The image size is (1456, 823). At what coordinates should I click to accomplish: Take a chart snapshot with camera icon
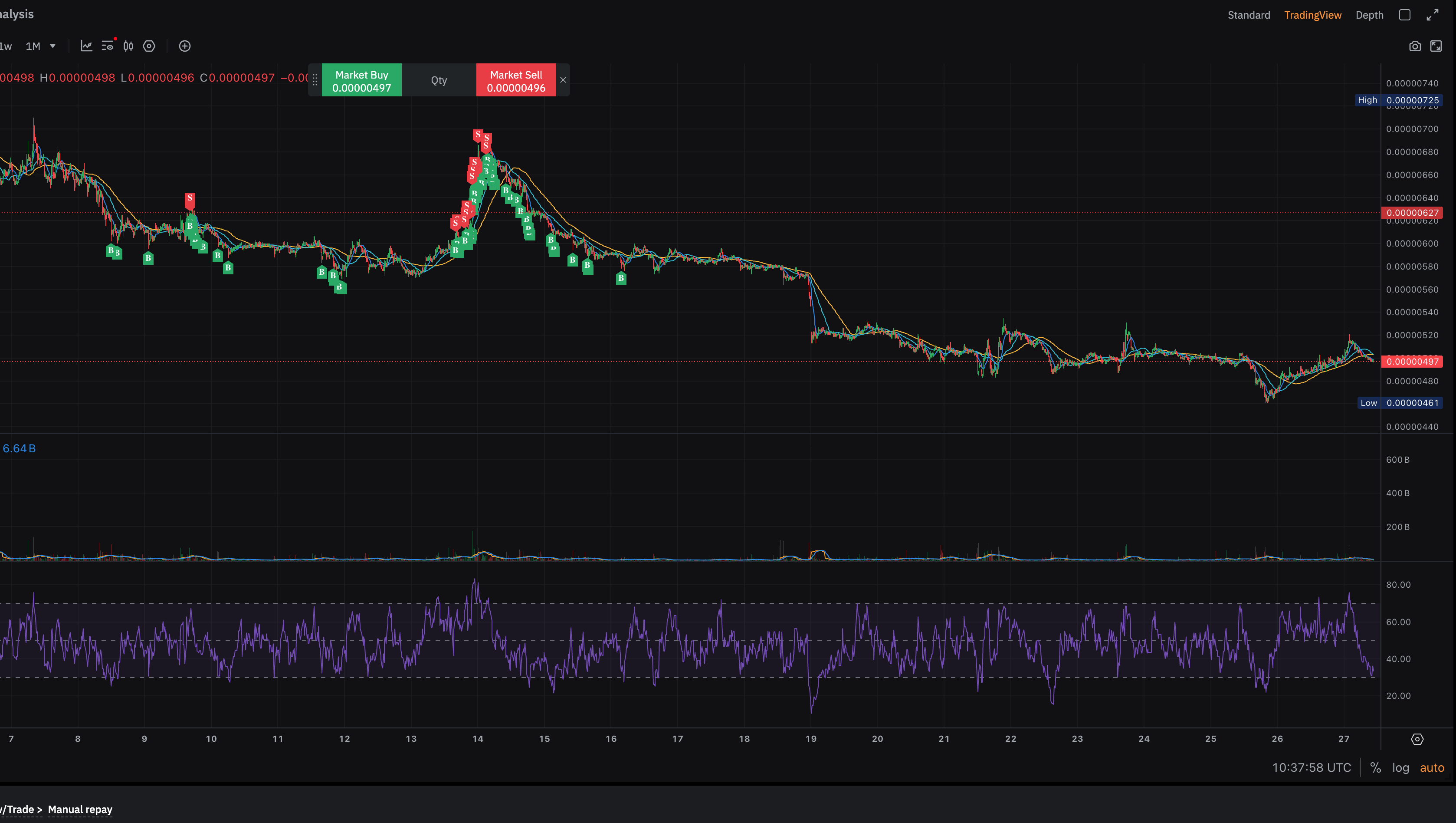click(1415, 46)
